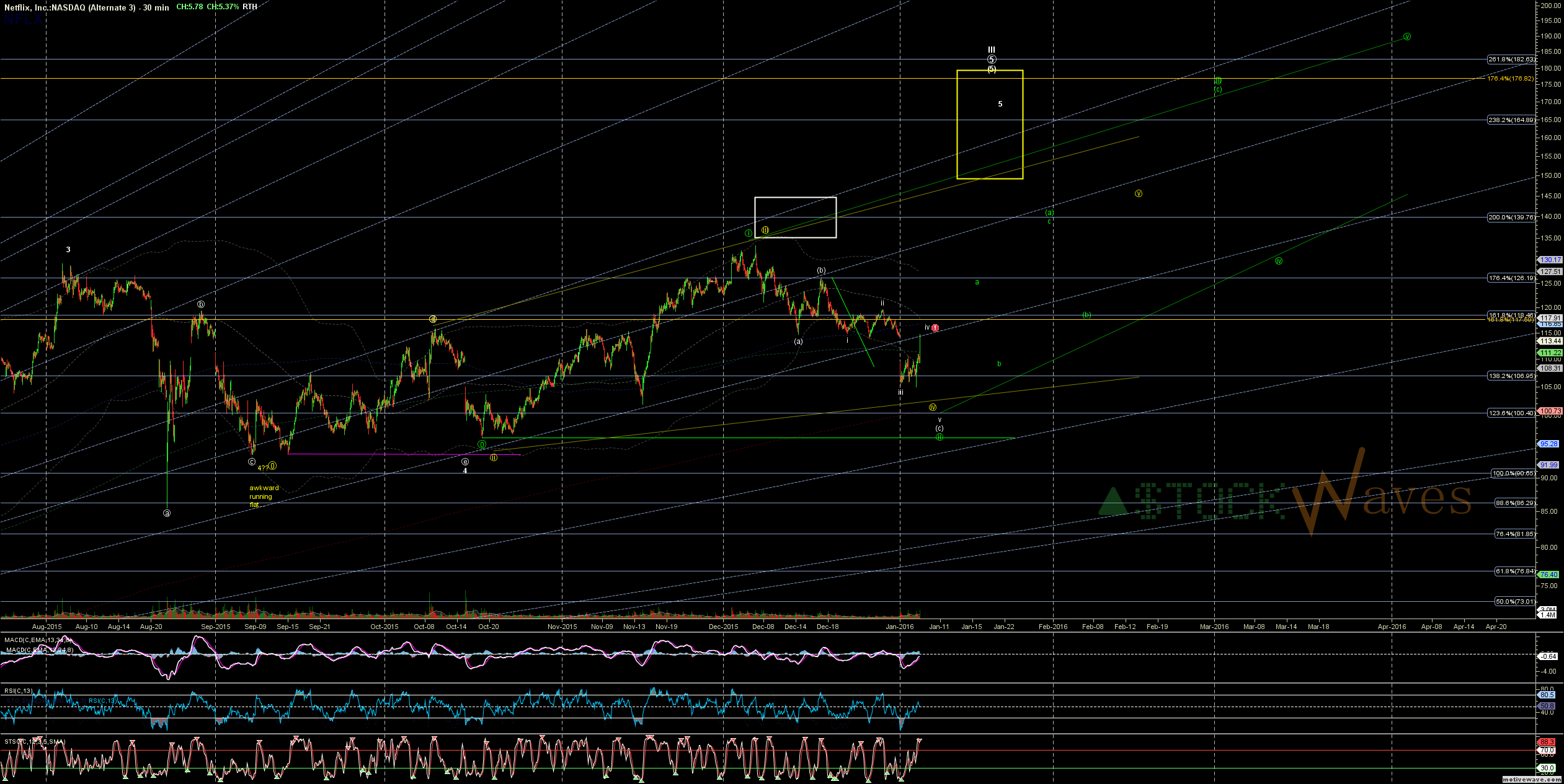This screenshot has height=784, width=1564.
Task: Click the Apr-2016 date axis label
Action: (x=1392, y=627)
